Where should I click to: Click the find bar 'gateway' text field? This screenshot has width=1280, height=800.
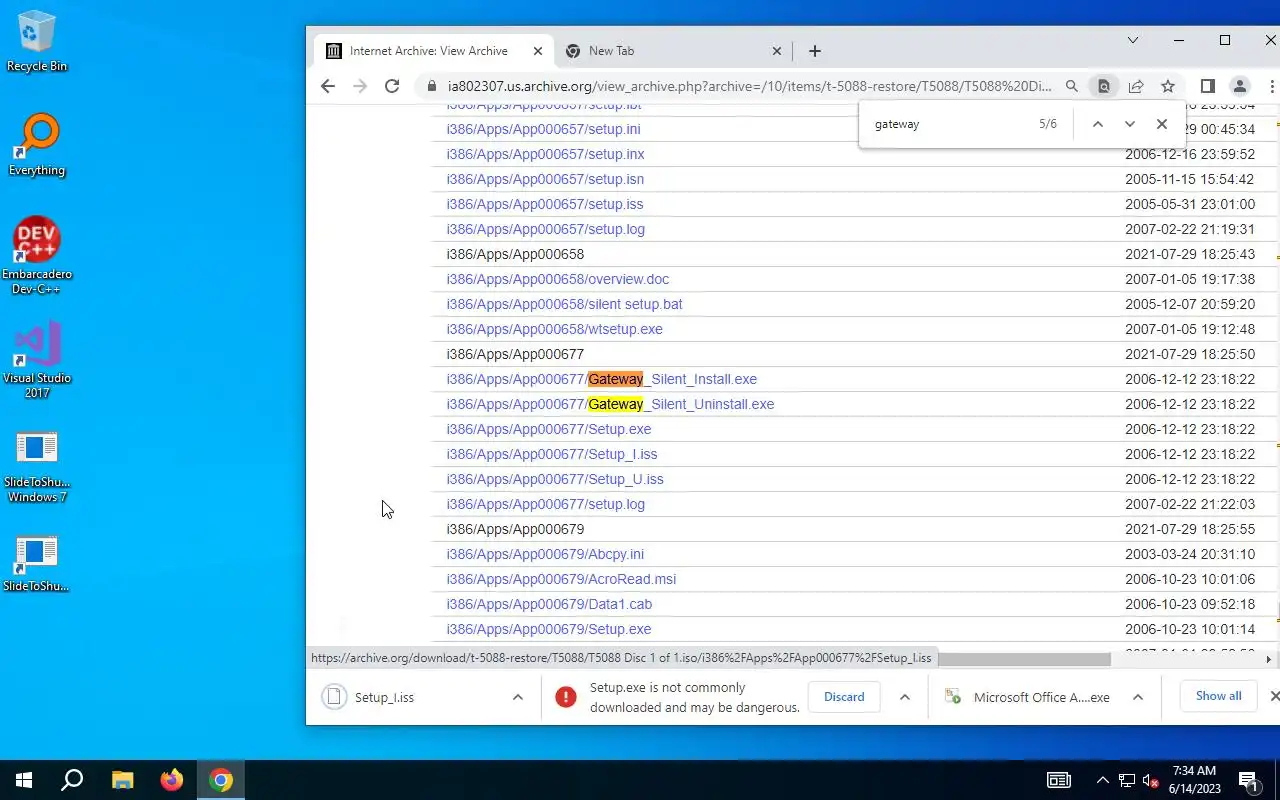coord(950,124)
